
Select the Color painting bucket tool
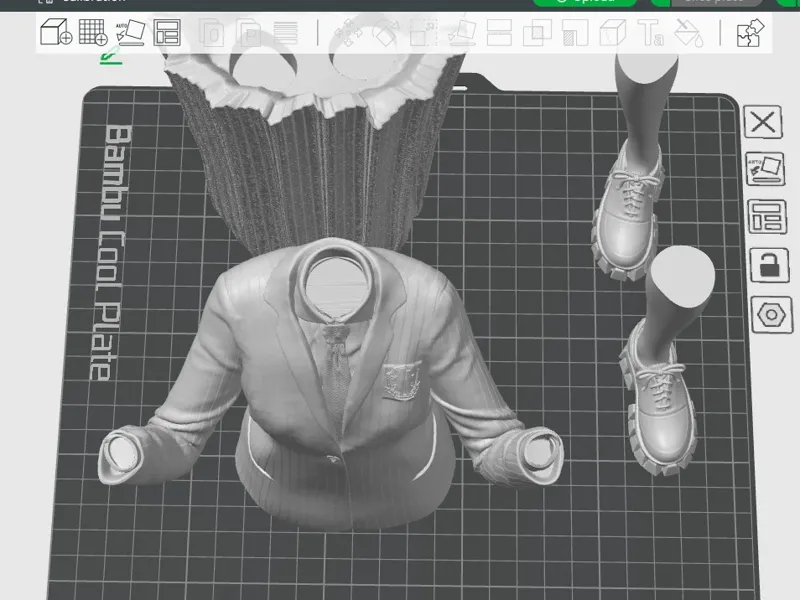(688, 33)
